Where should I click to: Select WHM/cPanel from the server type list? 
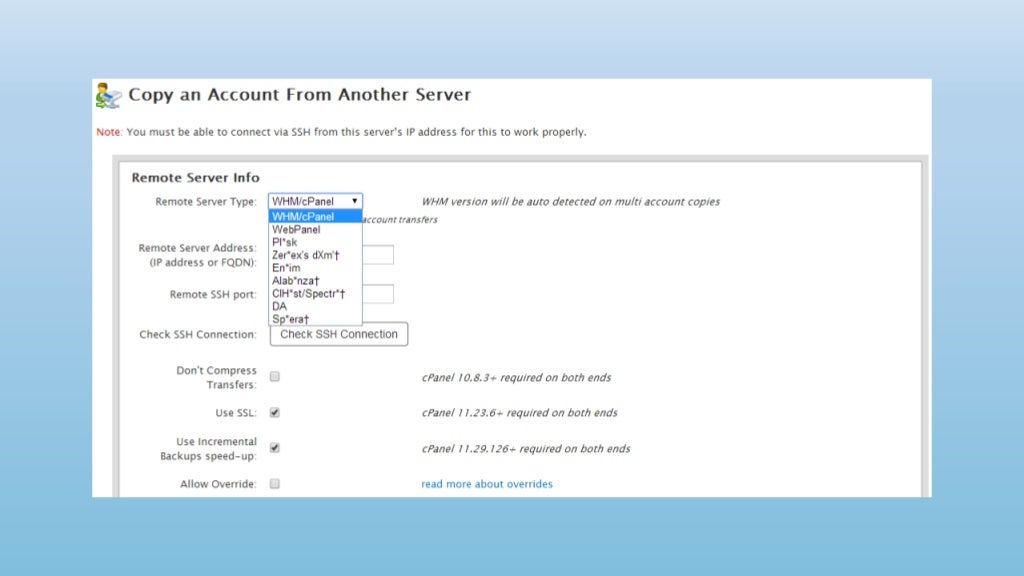[315, 217]
